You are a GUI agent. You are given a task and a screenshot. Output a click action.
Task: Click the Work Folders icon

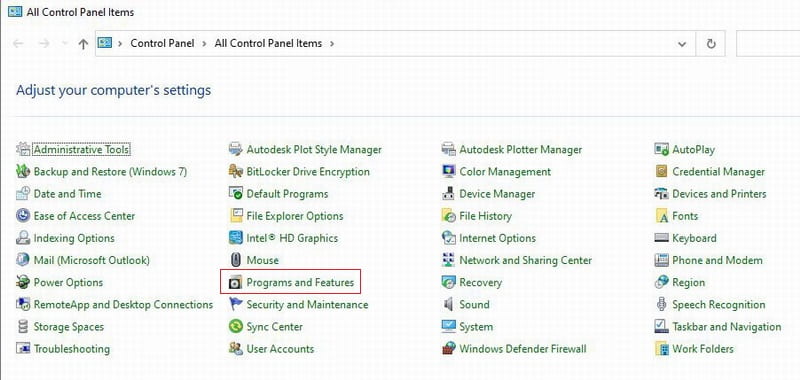click(661, 349)
